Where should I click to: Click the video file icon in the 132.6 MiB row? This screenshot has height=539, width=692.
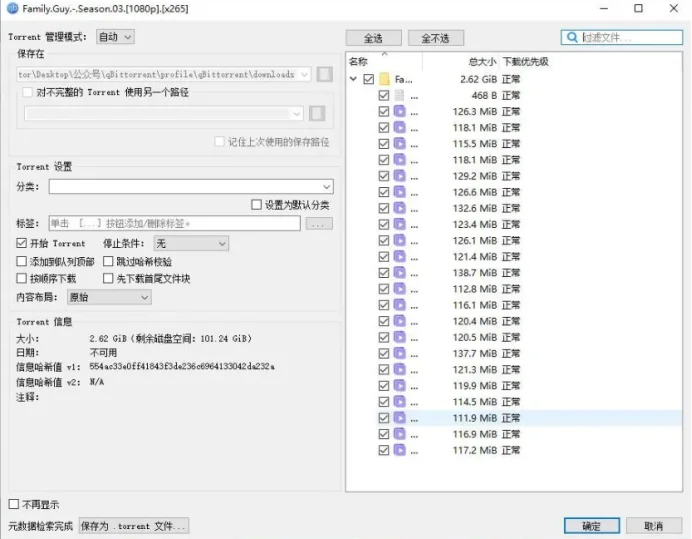pos(399,208)
